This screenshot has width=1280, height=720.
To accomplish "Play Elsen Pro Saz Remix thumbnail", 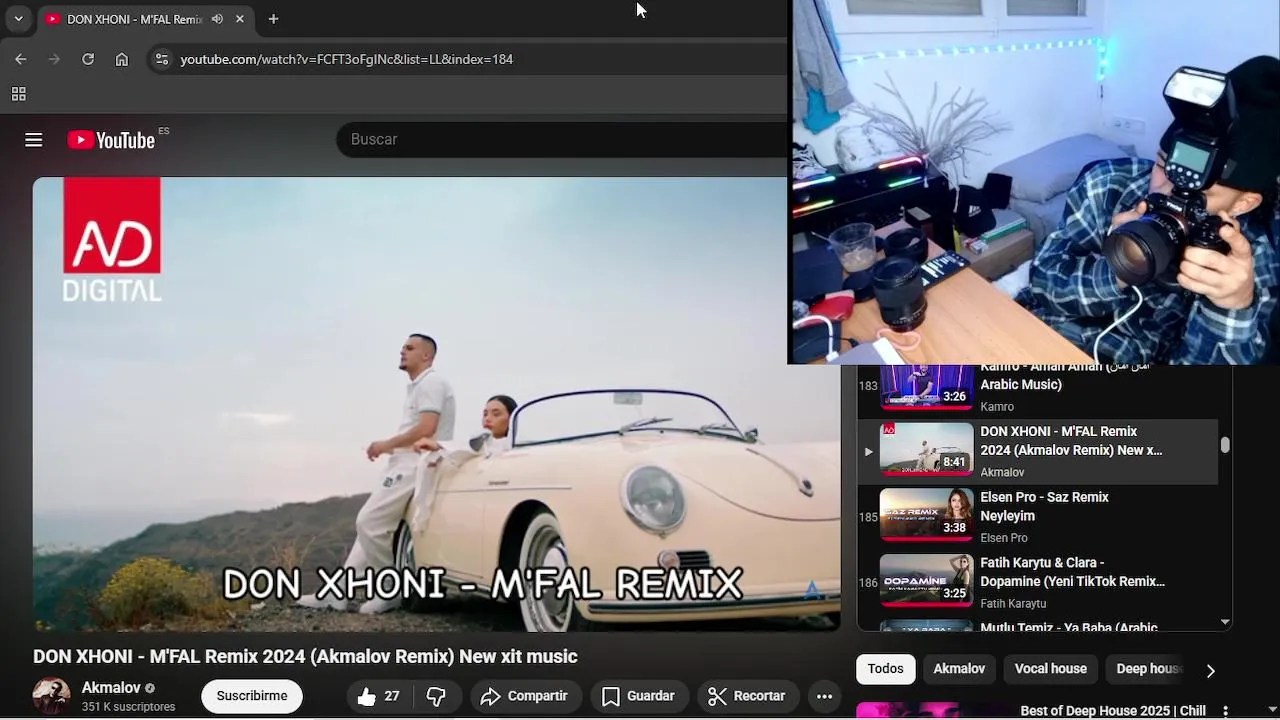I will pyautogui.click(x=926, y=514).
